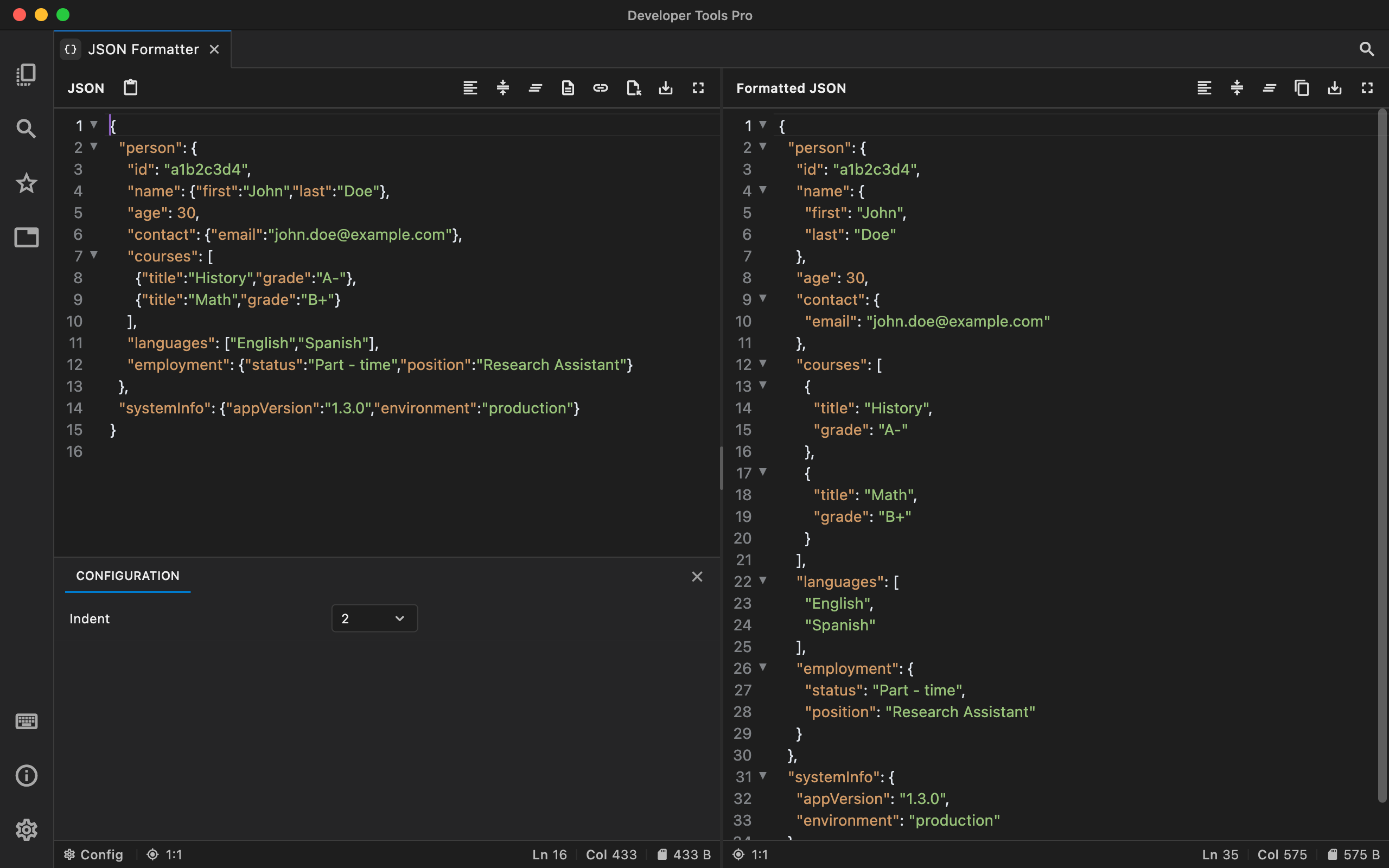Collapse line 13 object in Formatted JSON
The height and width of the screenshot is (868, 1389).
(763, 385)
